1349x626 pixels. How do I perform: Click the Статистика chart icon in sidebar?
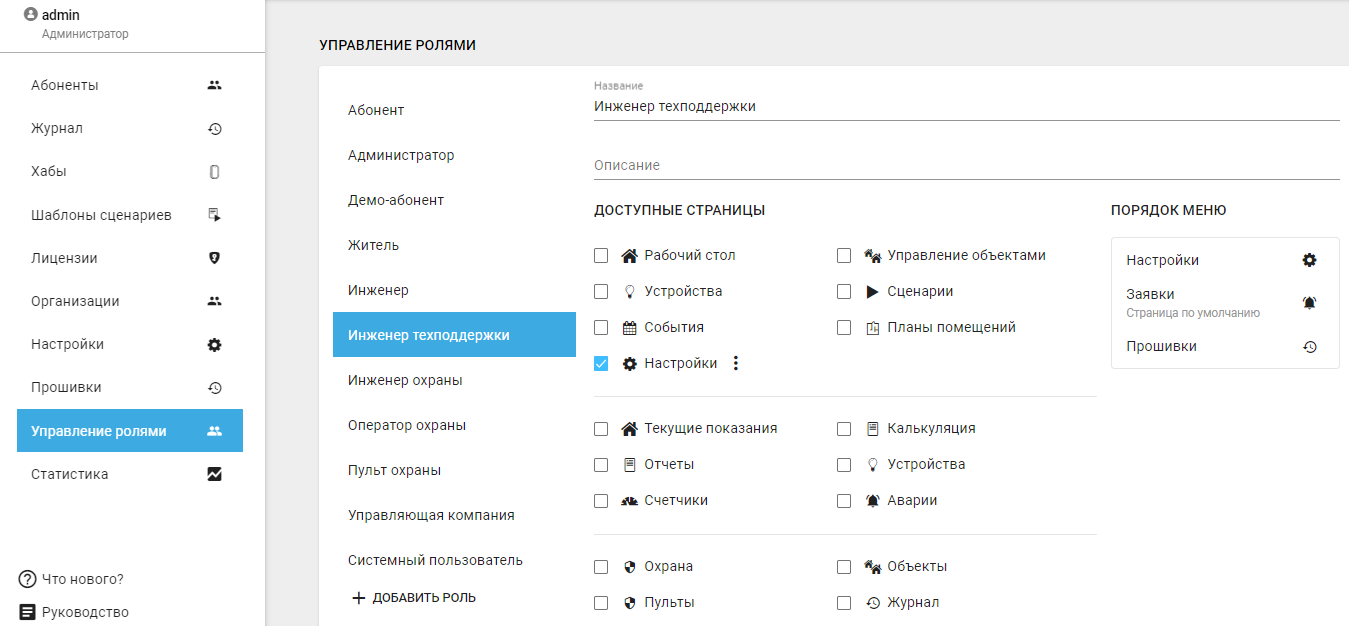[x=214, y=474]
